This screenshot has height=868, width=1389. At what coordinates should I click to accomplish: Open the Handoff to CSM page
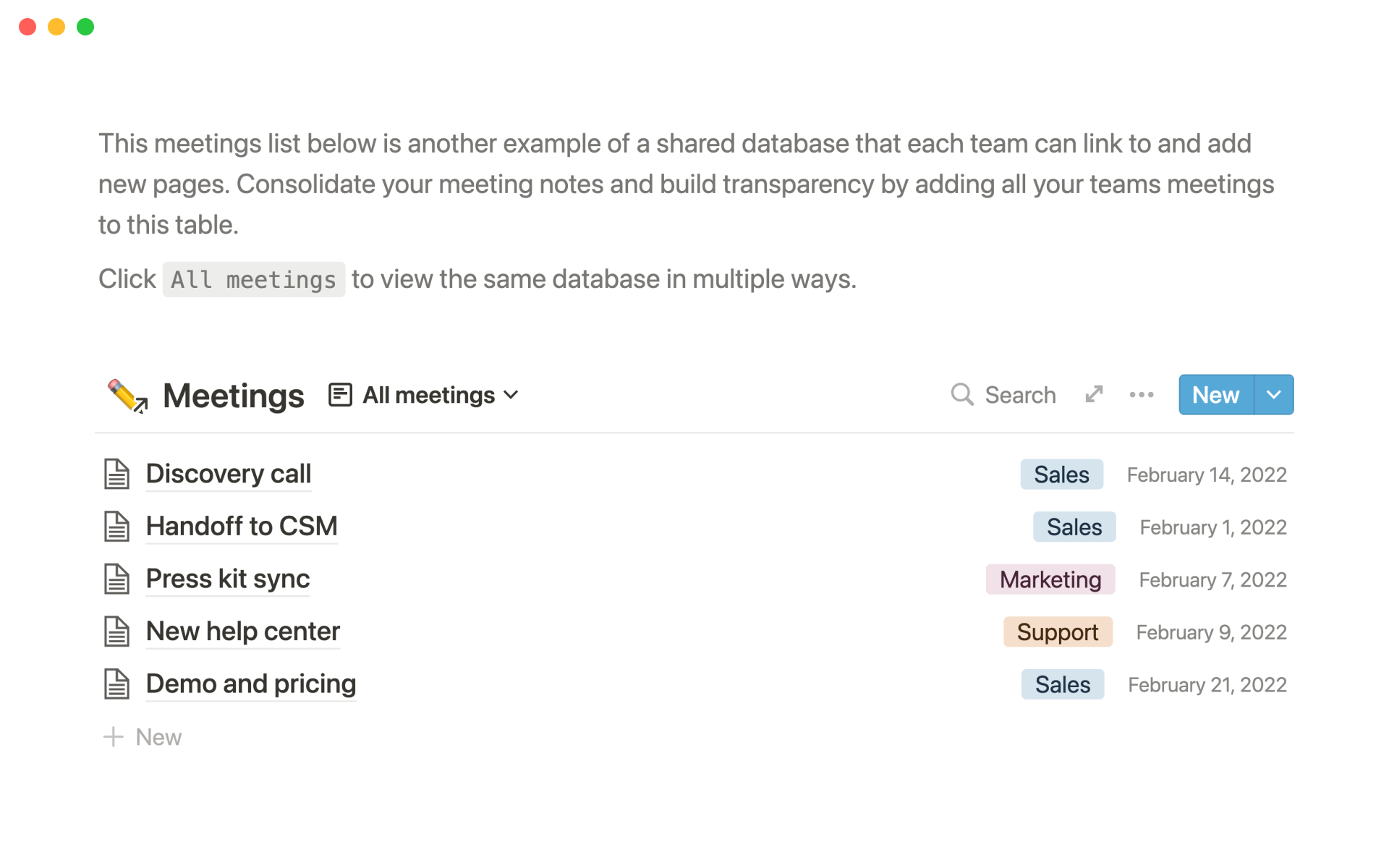pyautogui.click(x=242, y=527)
